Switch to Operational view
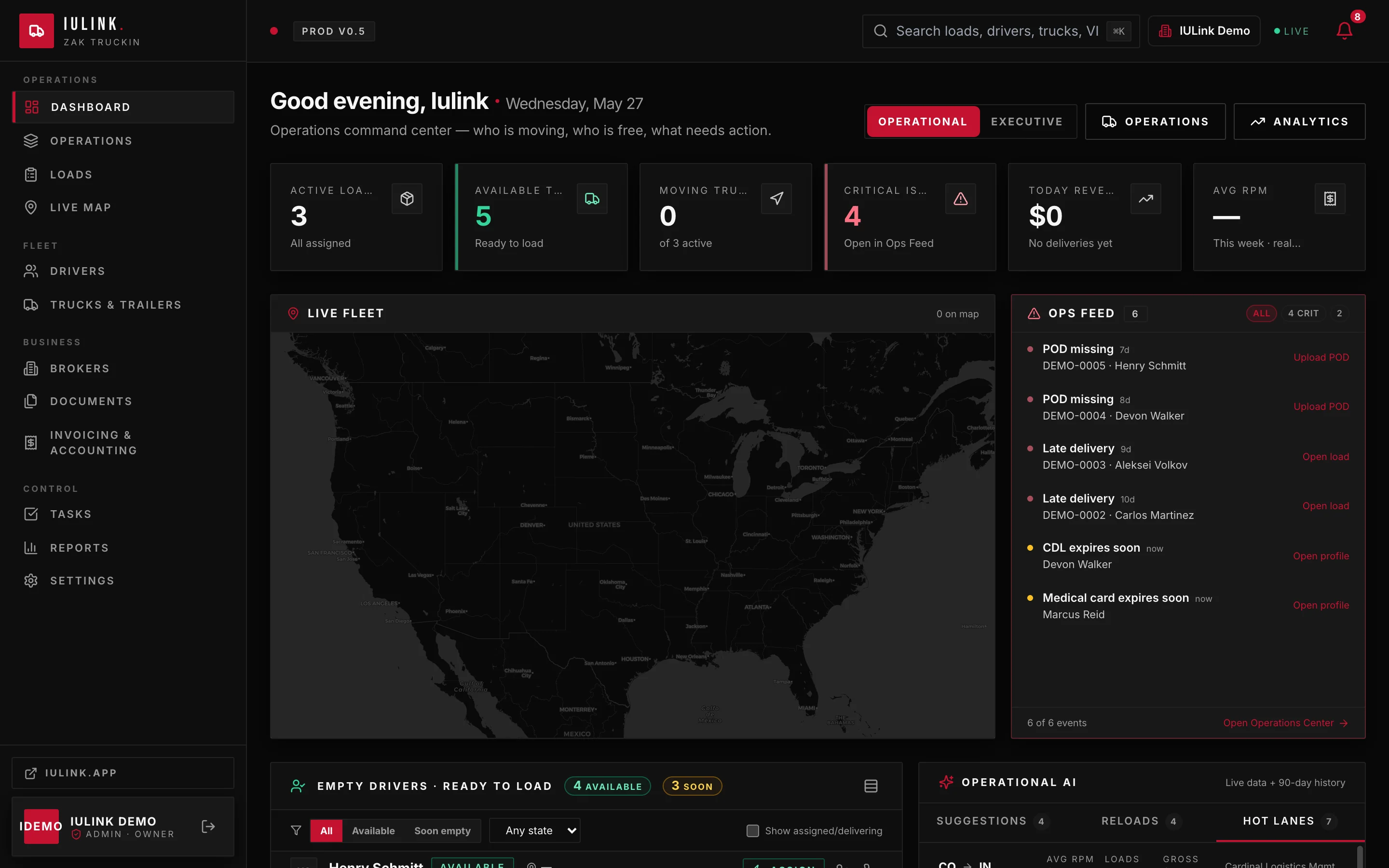Viewport: 1389px width, 868px height. click(923, 122)
